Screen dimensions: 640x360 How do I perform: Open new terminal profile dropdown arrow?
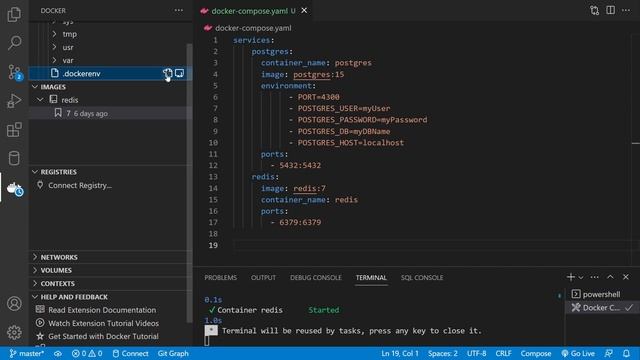click(x=581, y=278)
